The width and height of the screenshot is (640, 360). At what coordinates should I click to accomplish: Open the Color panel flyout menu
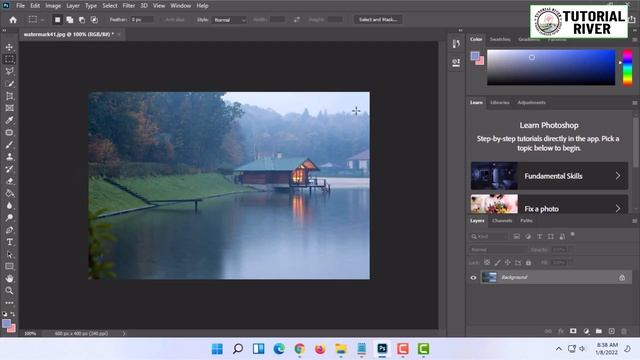pos(635,40)
